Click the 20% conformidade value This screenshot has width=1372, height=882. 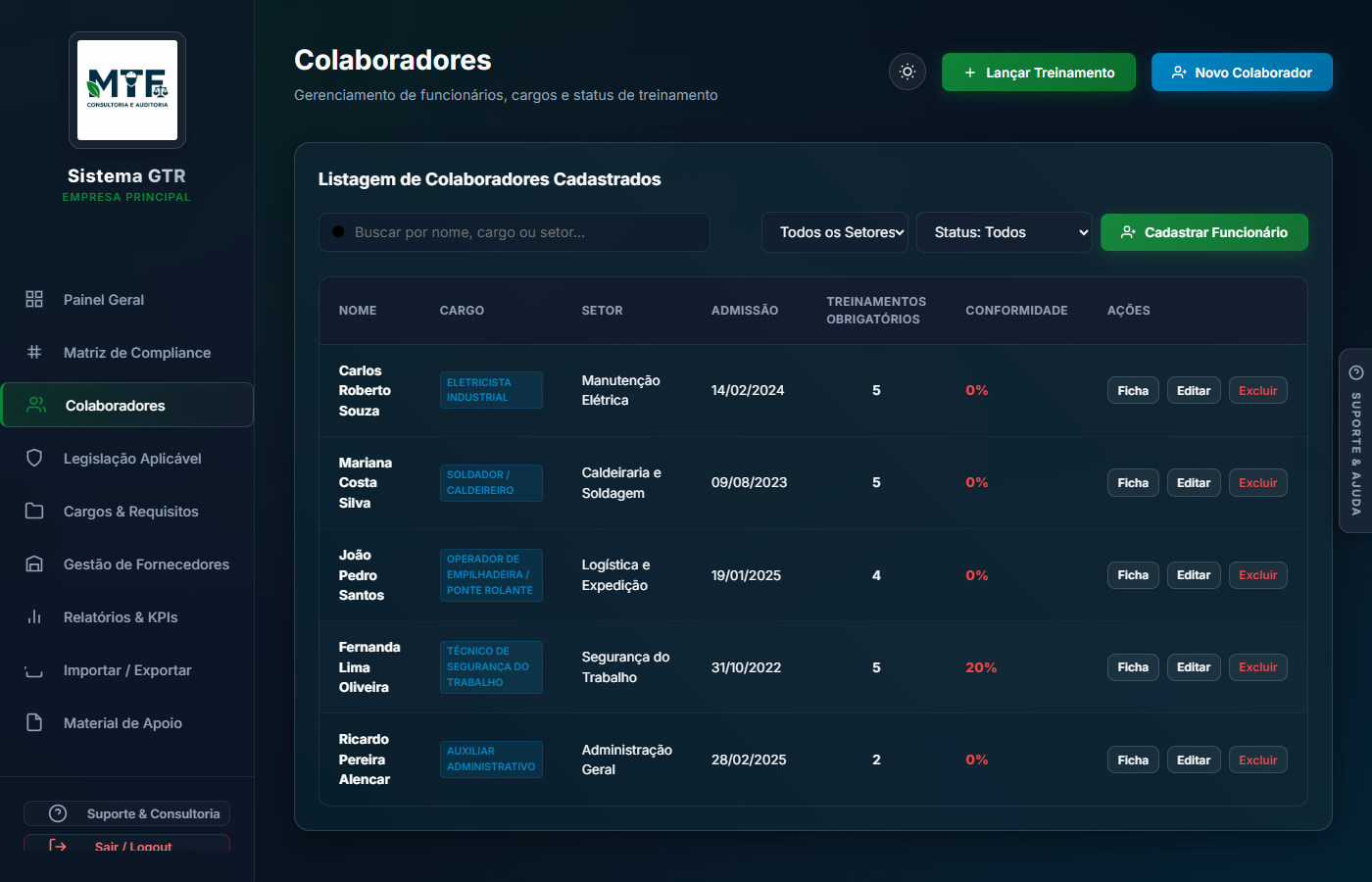[x=981, y=667]
